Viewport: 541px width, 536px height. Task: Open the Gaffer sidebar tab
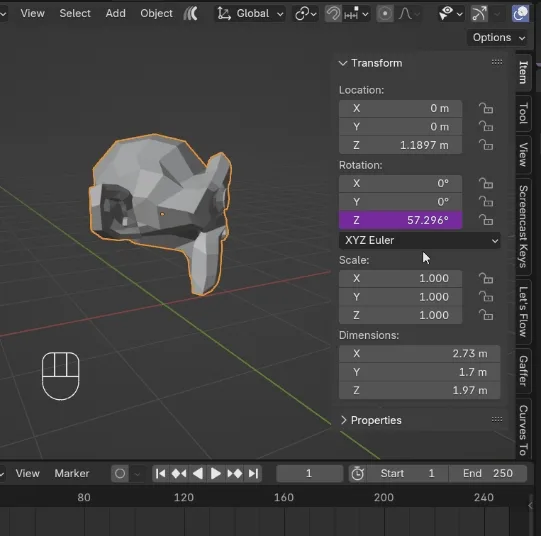click(523, 371)
